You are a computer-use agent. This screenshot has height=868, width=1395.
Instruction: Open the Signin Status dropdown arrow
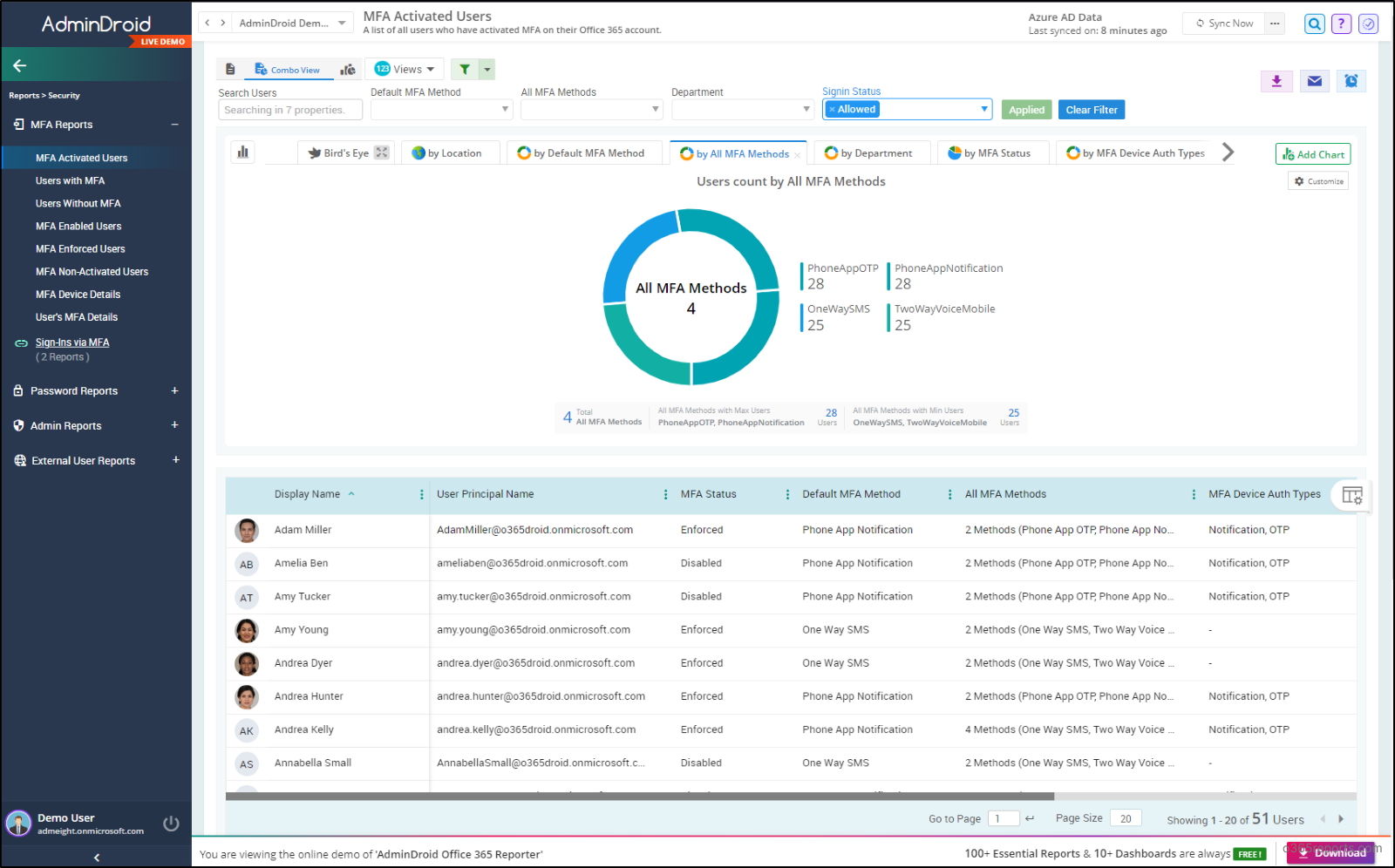pyautogui.click(x=984, y=109)
